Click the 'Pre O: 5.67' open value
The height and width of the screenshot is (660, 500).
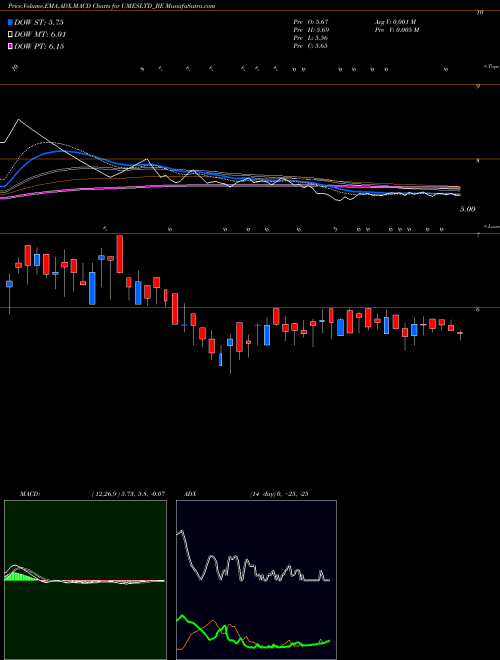tap(311, 21)
